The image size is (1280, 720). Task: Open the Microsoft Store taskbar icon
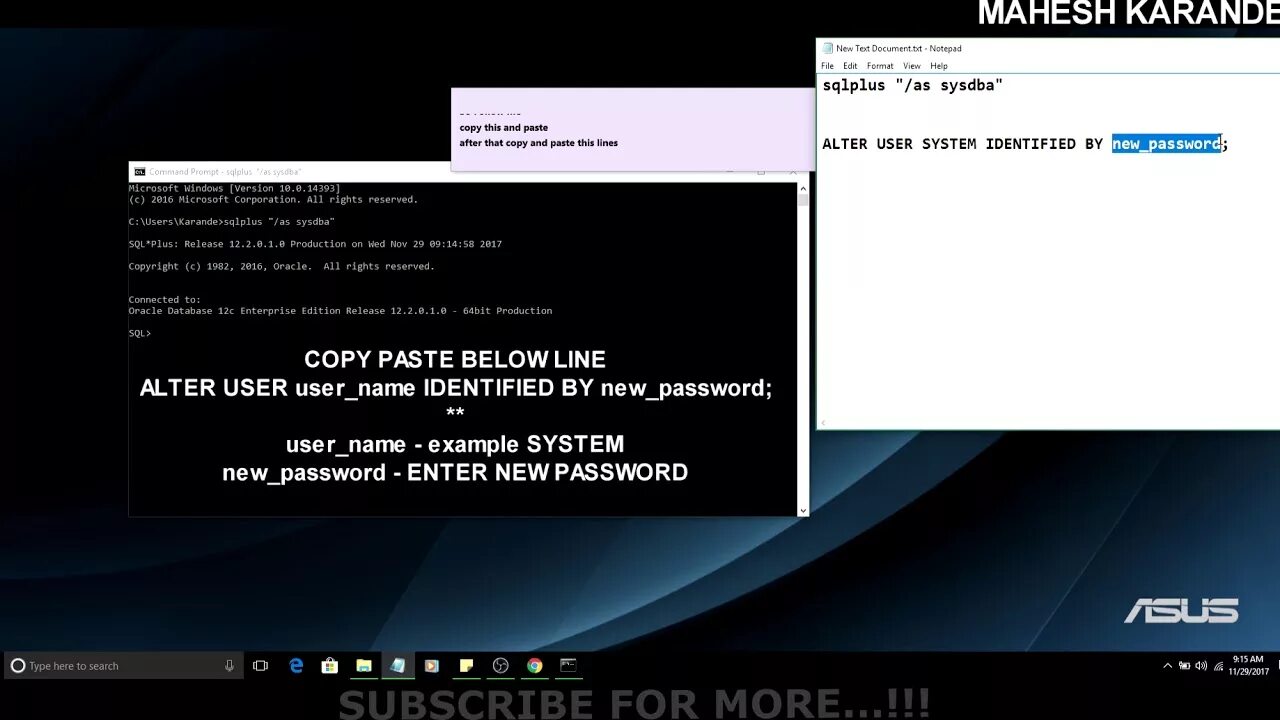(329, 666)
